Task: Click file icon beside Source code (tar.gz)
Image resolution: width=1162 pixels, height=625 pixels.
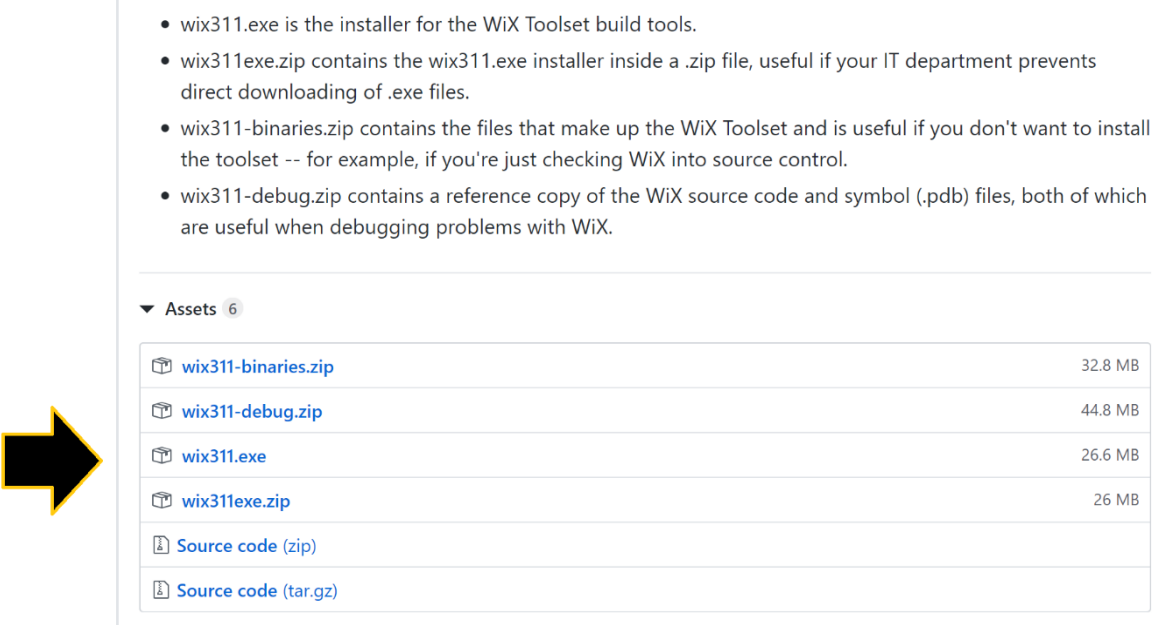Action: tap(160, 591)
